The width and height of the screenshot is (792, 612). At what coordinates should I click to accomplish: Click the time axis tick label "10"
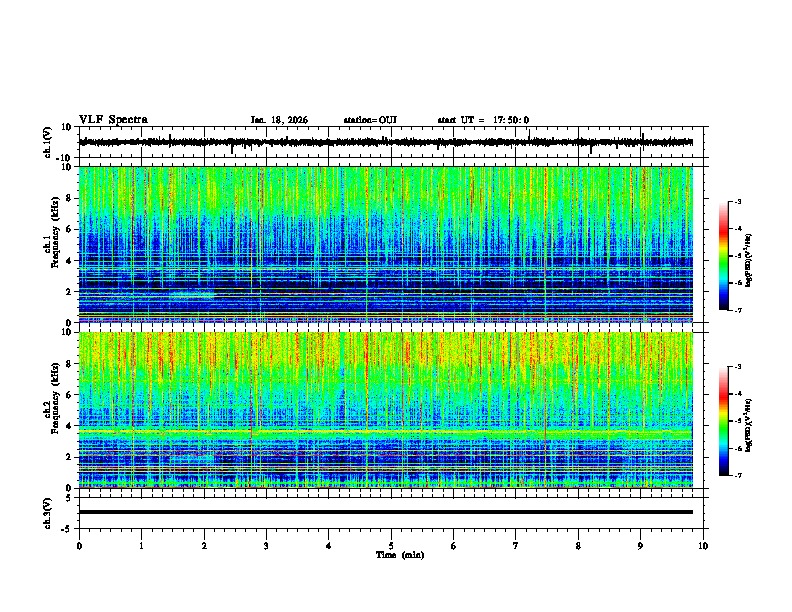703,546
